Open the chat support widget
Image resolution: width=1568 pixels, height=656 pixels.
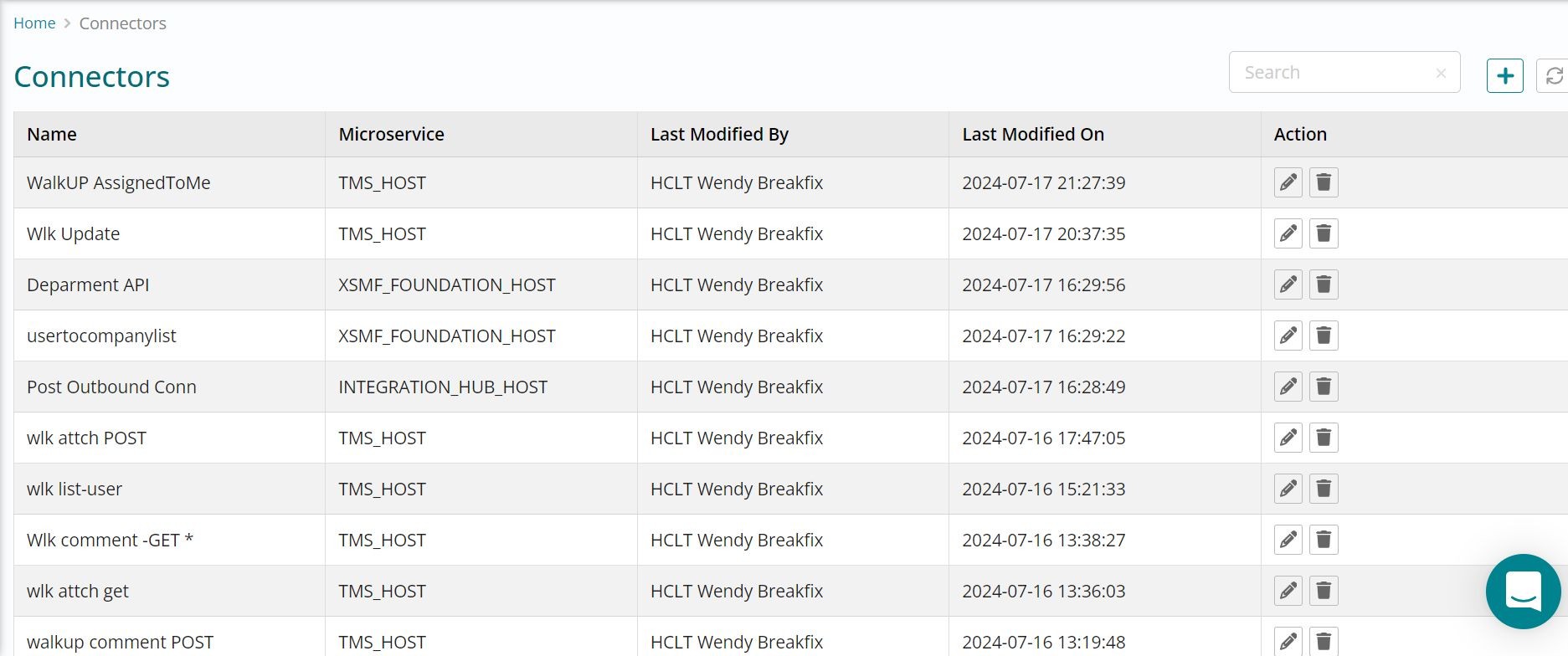[x=1523, y=591]
